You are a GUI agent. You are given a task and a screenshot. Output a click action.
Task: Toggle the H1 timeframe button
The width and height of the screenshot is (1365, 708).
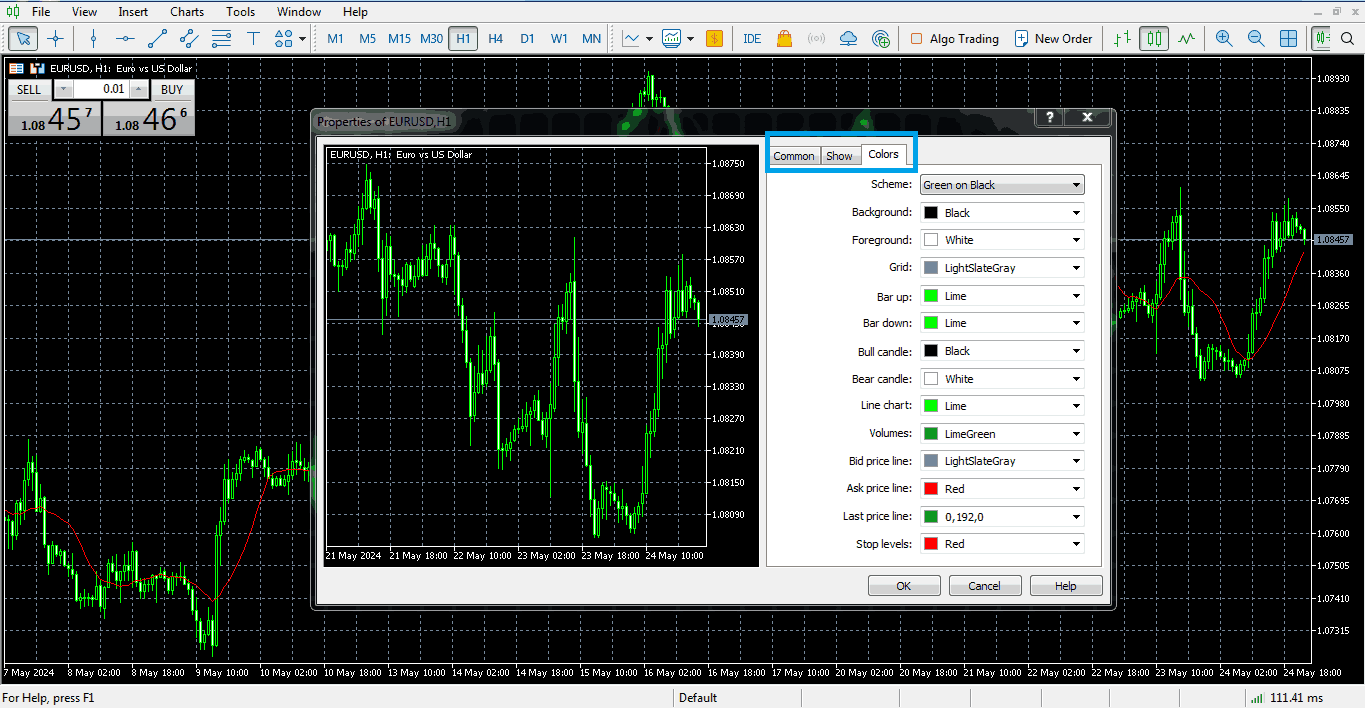click(463, 39)
